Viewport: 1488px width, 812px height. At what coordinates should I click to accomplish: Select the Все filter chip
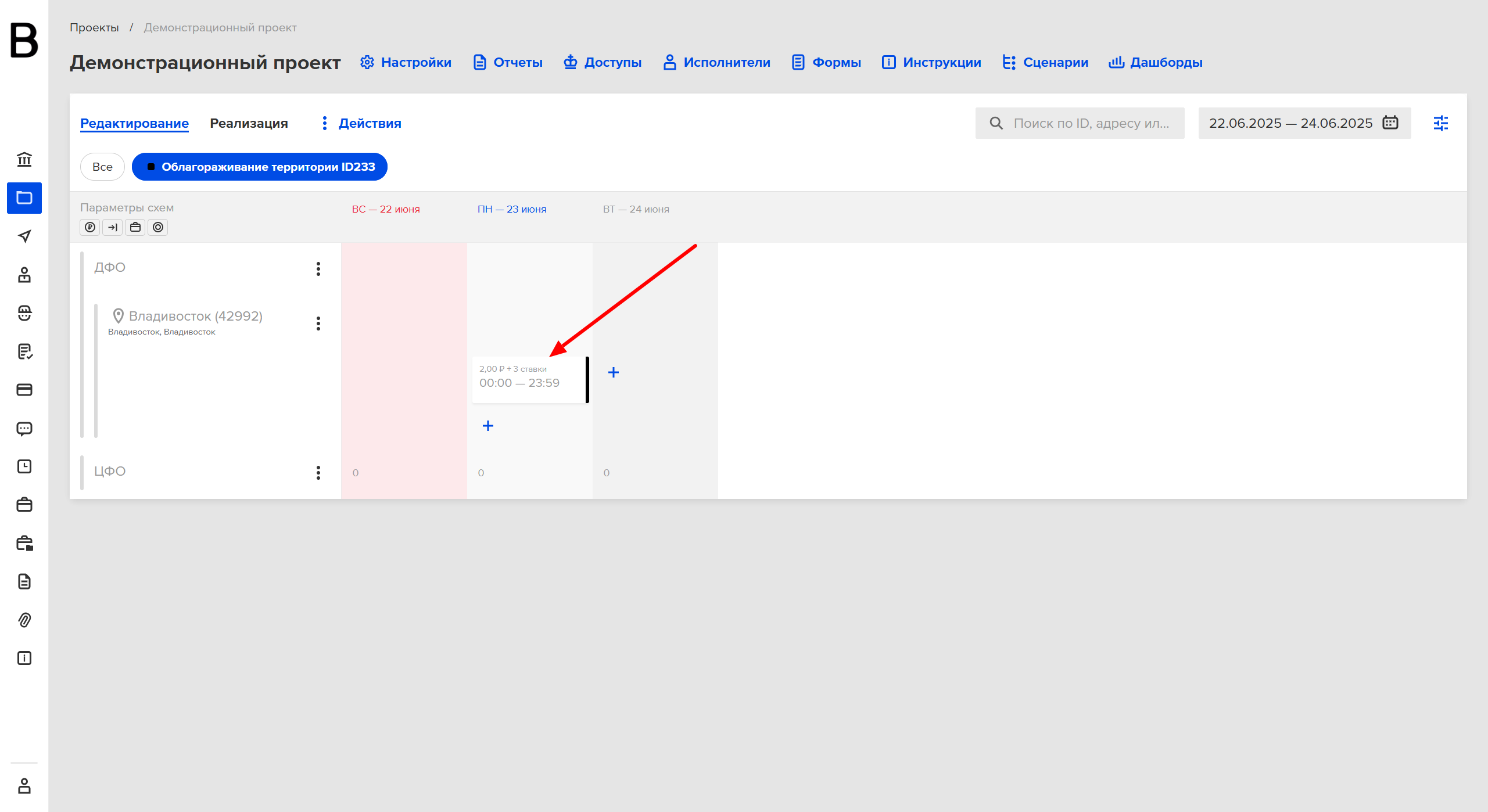tap(102, 167)
